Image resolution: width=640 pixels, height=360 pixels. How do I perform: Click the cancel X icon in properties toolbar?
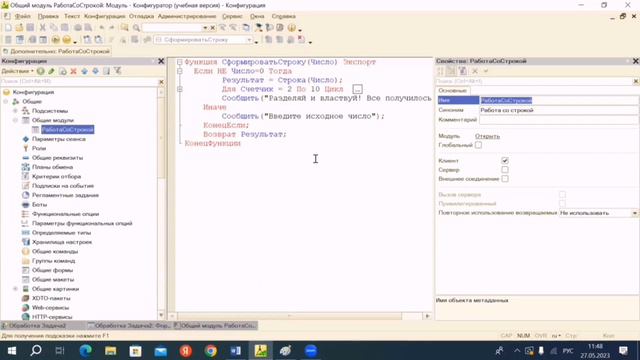(x=475, y=71)
